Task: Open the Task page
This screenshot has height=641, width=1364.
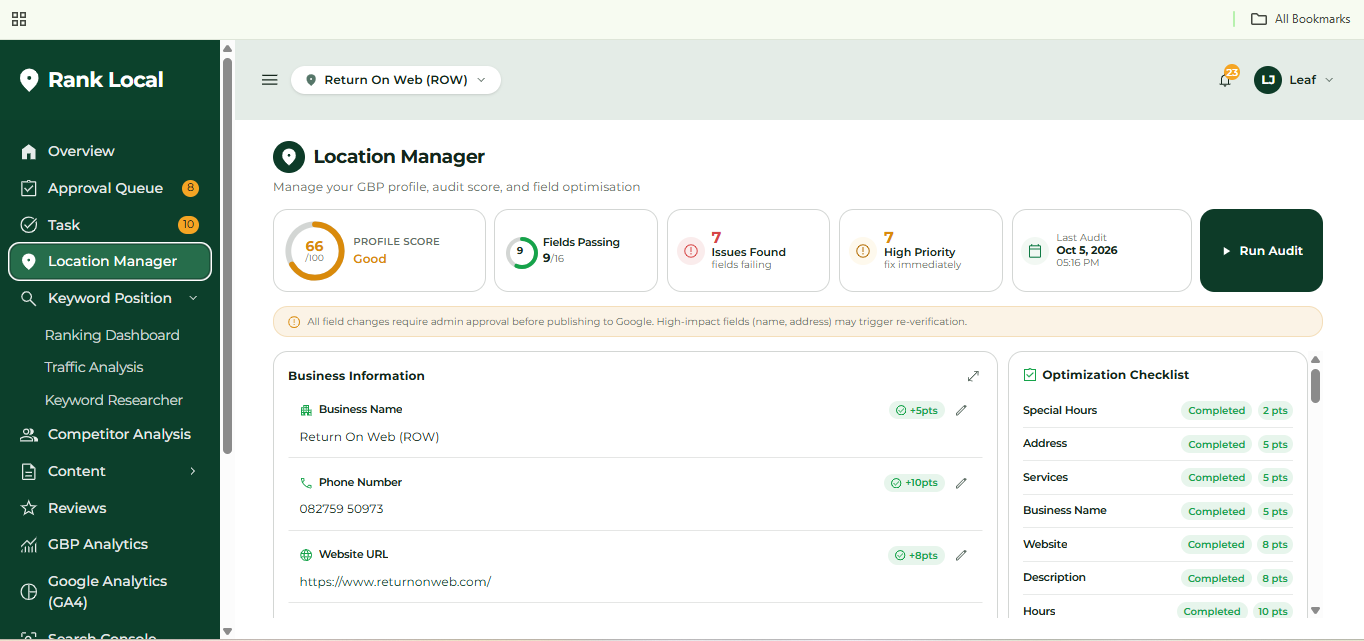Action: (x=64, y=225)
